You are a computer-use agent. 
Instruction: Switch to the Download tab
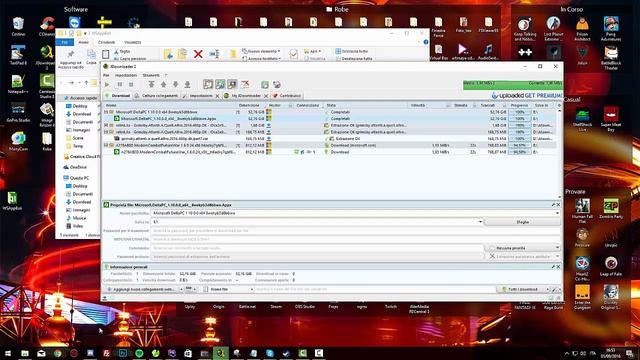(118, 96)
